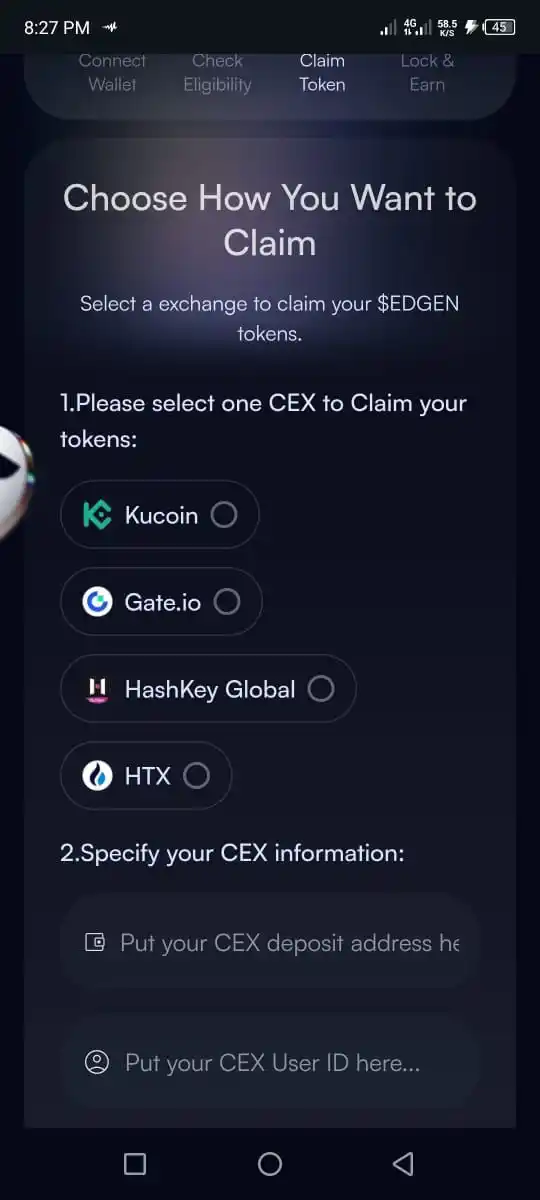Tap the HashKey Global logo icon
Viewport: 540px width, 1200px height.
coord(97,689)
